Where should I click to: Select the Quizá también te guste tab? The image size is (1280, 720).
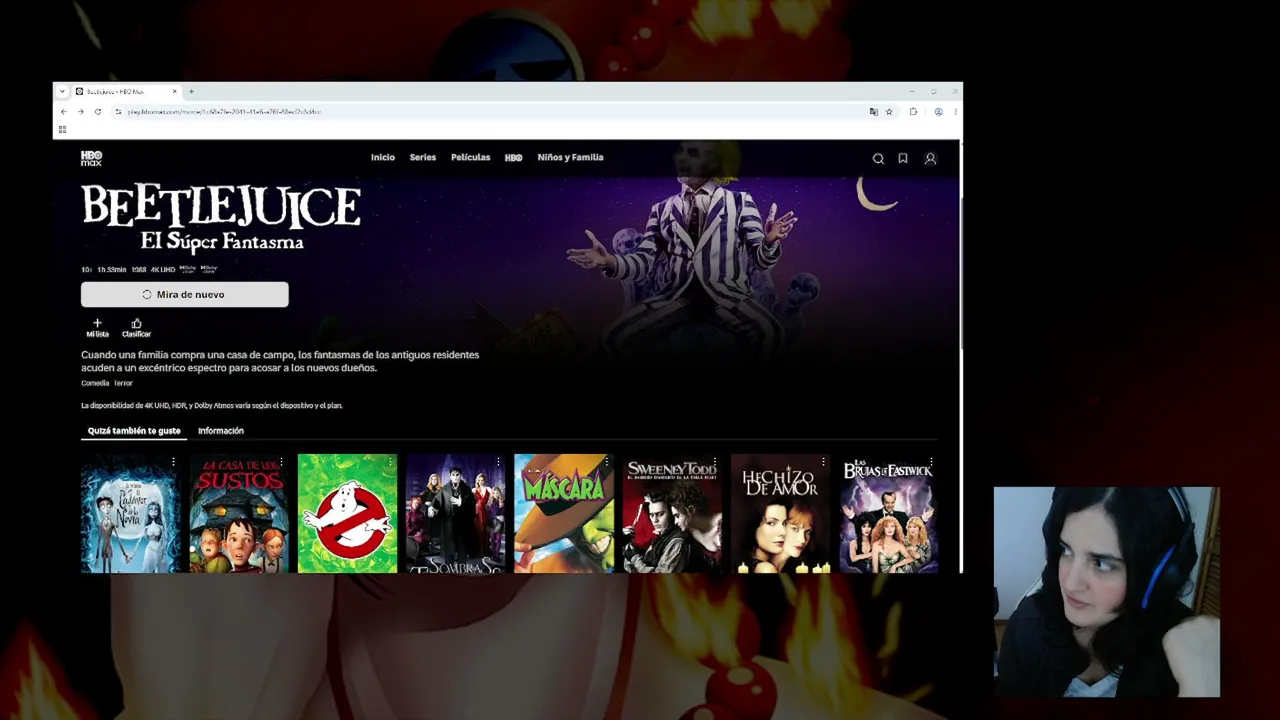[134, 431]
